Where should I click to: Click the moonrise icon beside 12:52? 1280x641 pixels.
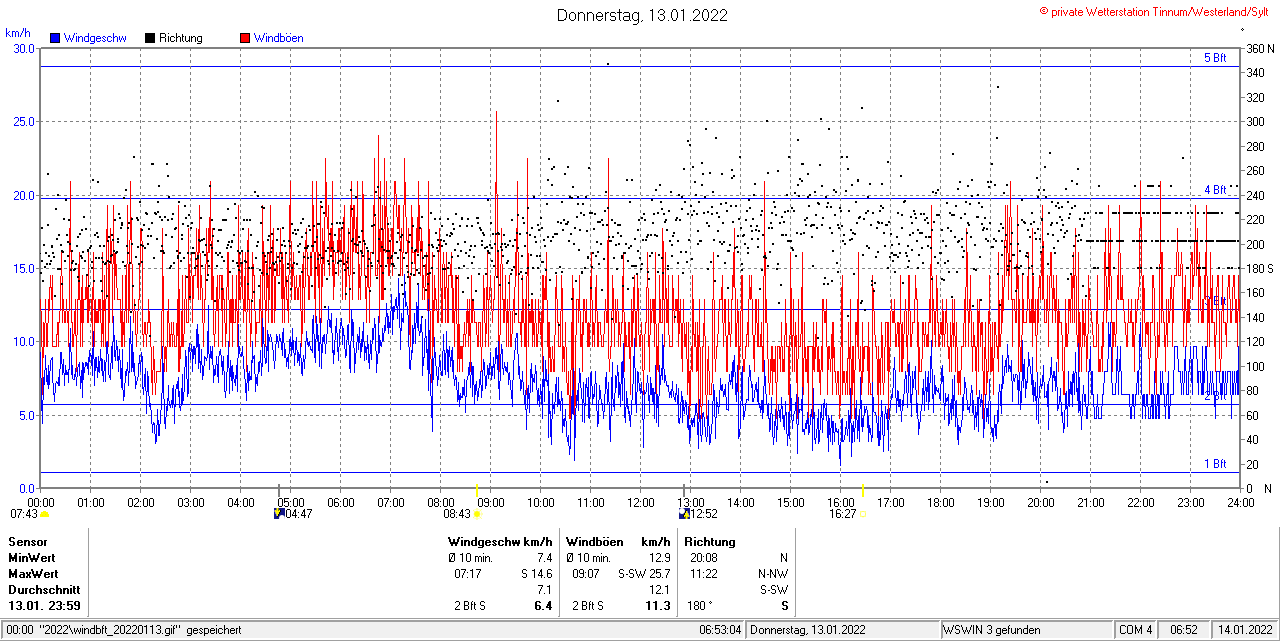(x=684, y=514)
